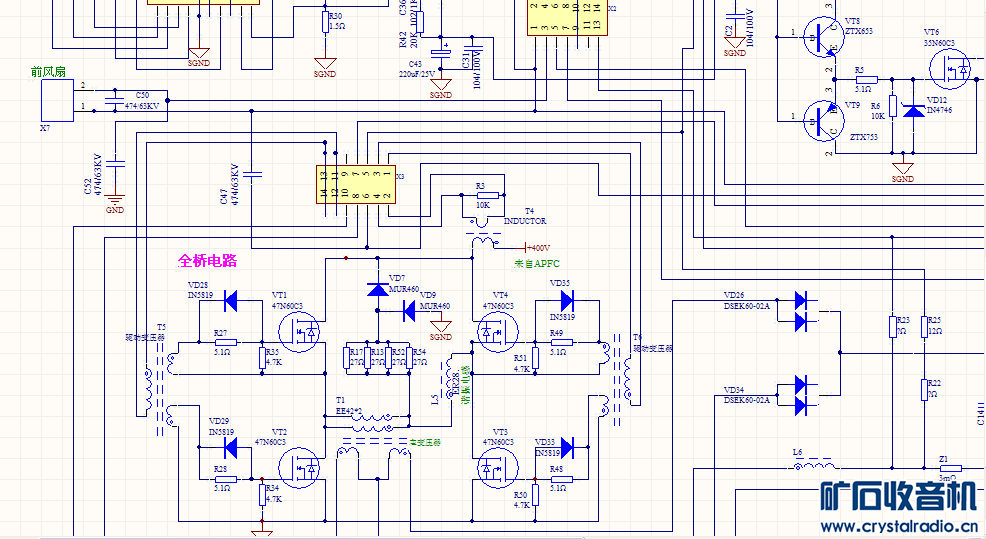
Task: Select the VD34 dual diode symbol
Action: click(x=802, y=395)
